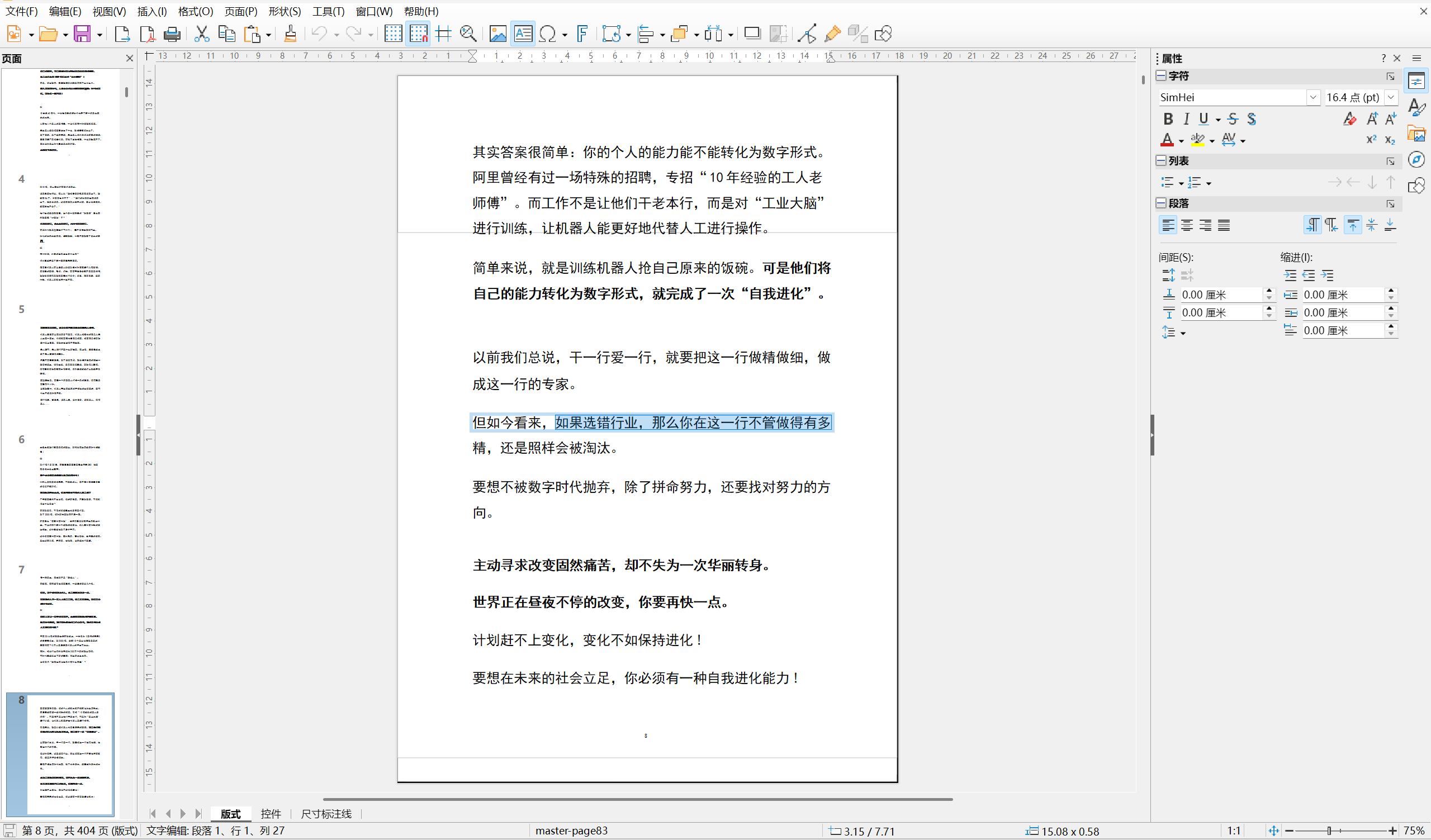
Task: Switch to 控件 layer tab
Action: (271, 814)
